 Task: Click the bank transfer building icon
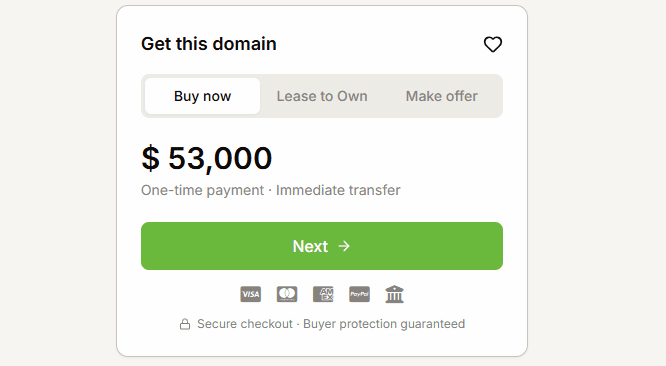click(395, 294)
